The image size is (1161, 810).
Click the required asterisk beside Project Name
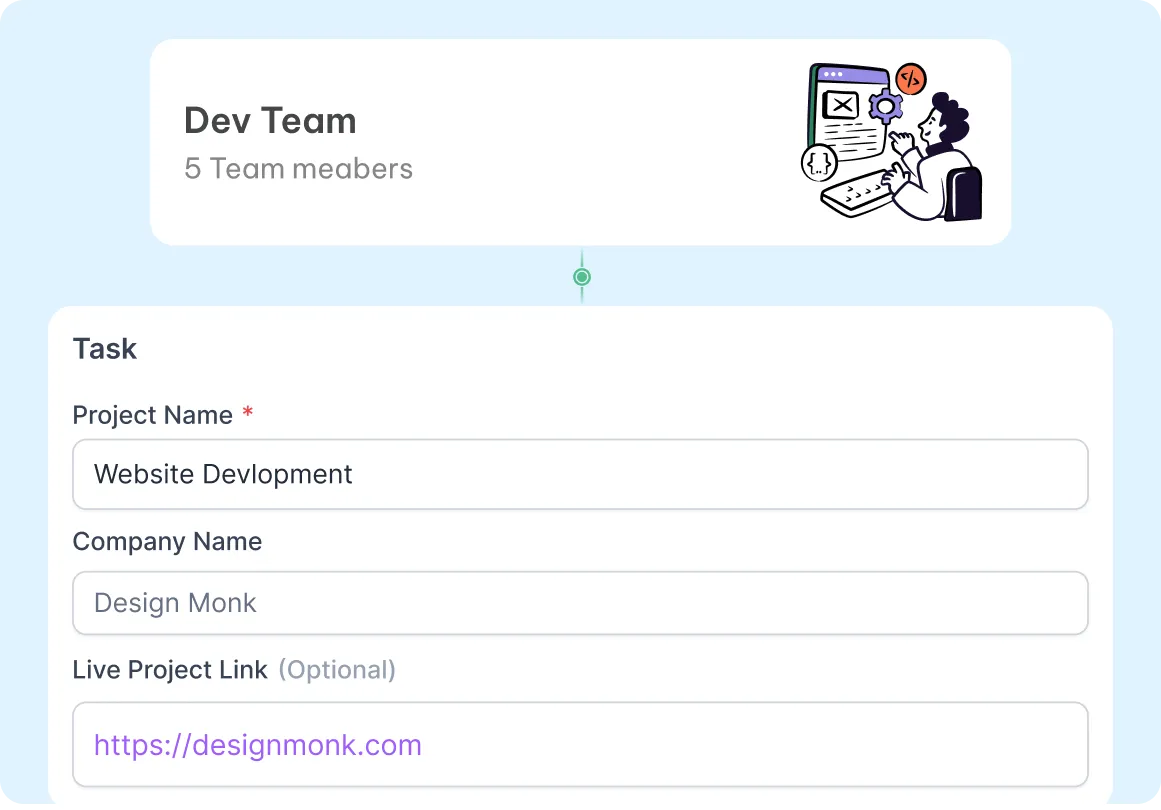coord(247,409)
